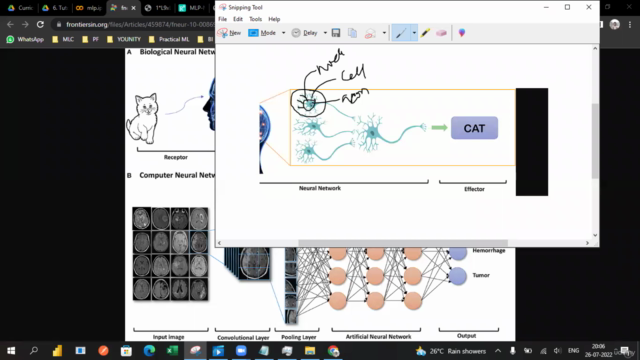Switch to the 1*L9x browser tab

pos(158,8)
